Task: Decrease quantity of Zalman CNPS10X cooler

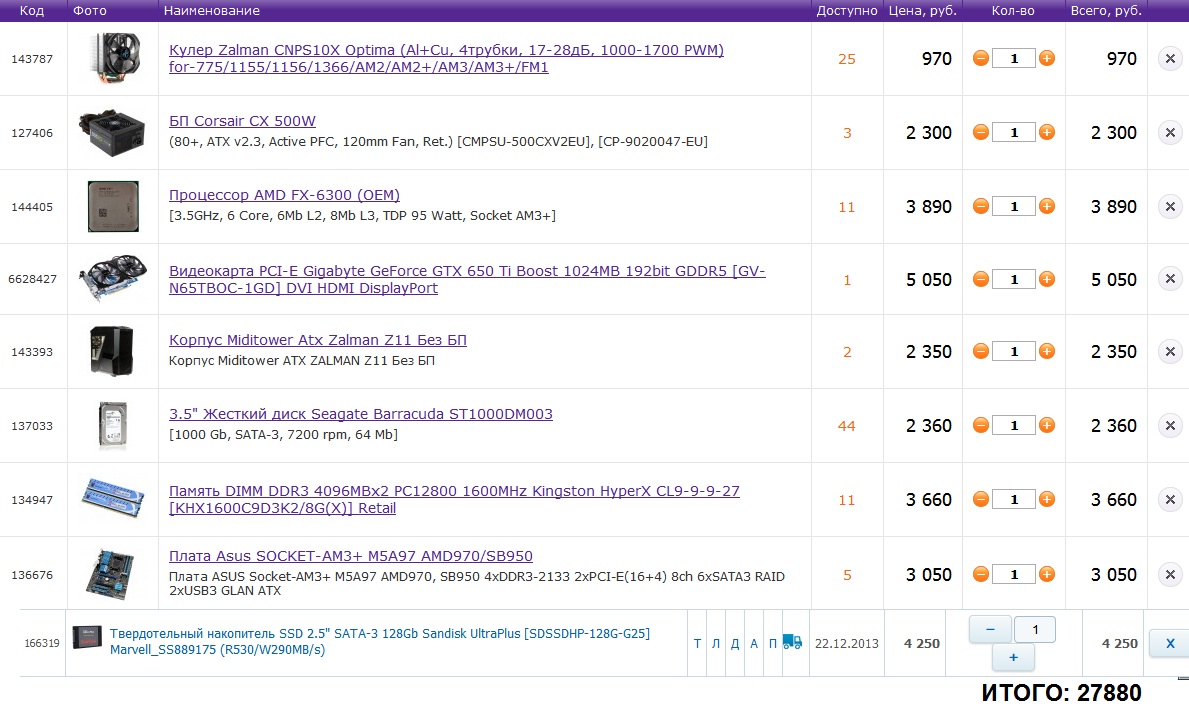Action: tap(980, 58)
